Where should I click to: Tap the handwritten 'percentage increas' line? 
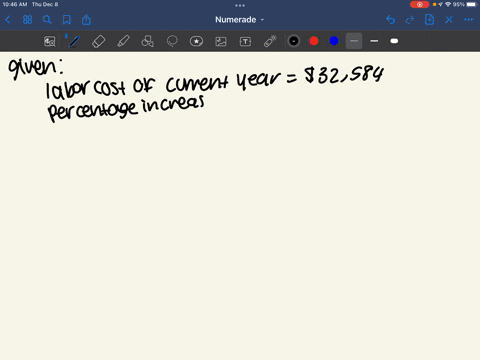(x=126, y=108)
